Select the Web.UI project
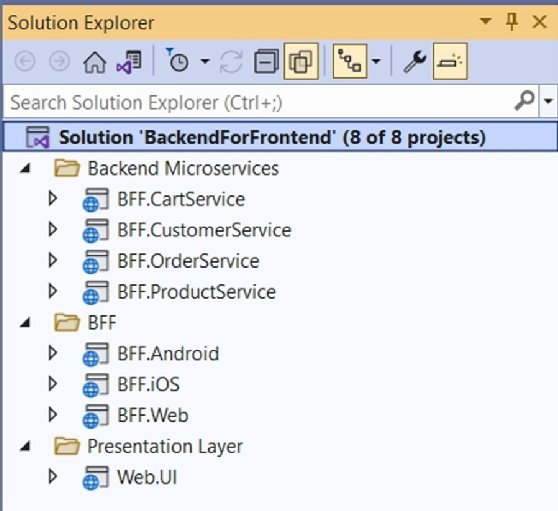Viewport: 558px width, 511px height. click(x=147, y=477)
